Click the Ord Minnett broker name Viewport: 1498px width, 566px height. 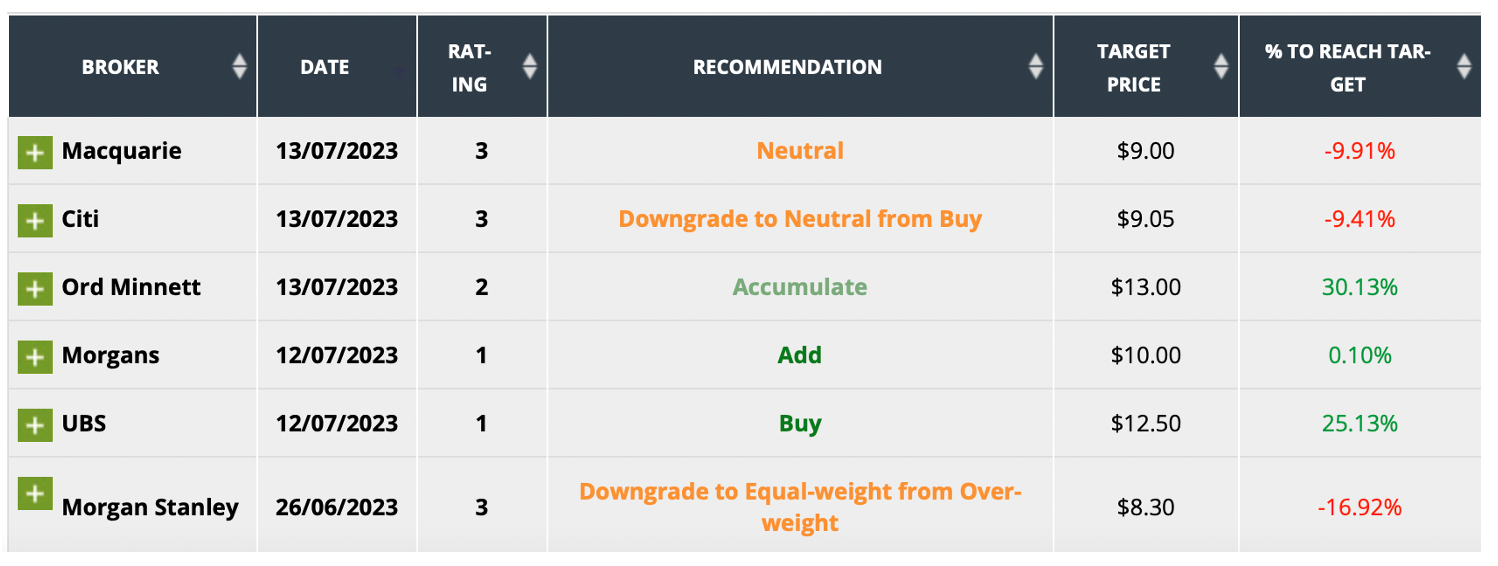pos(131,287)
